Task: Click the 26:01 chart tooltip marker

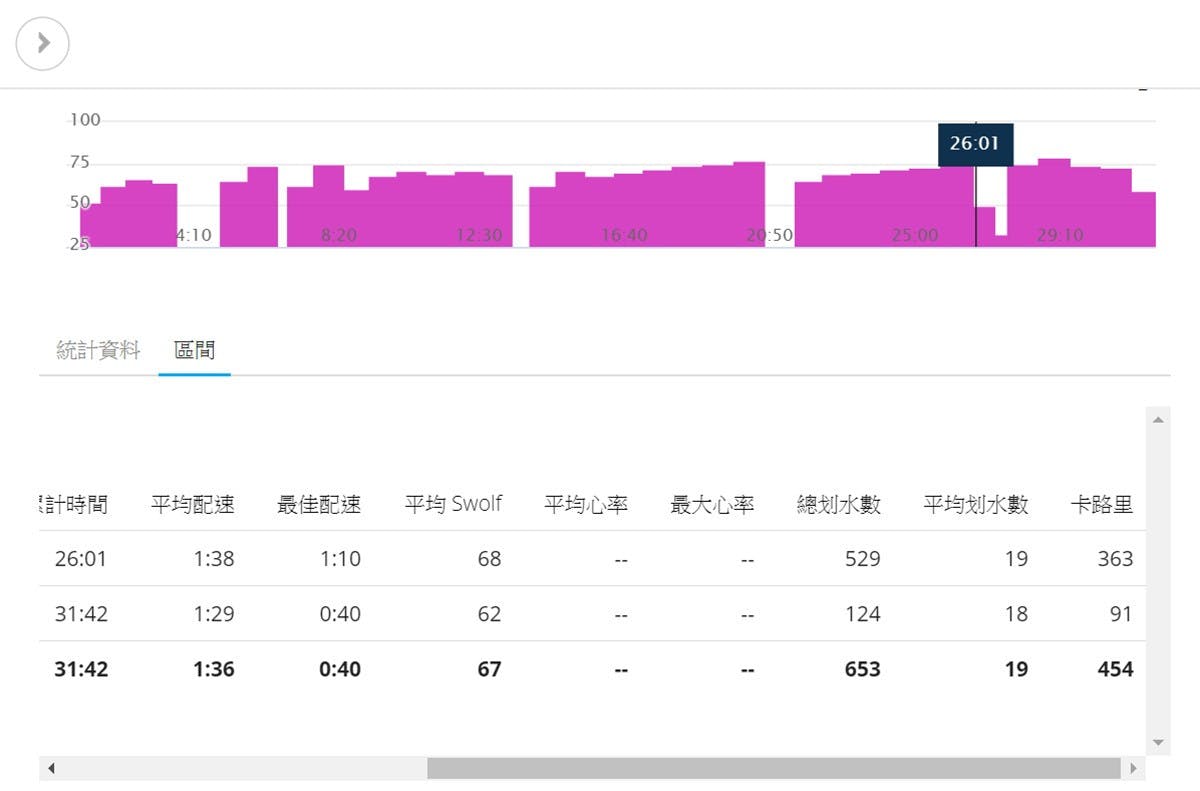Action: [975, 144]
